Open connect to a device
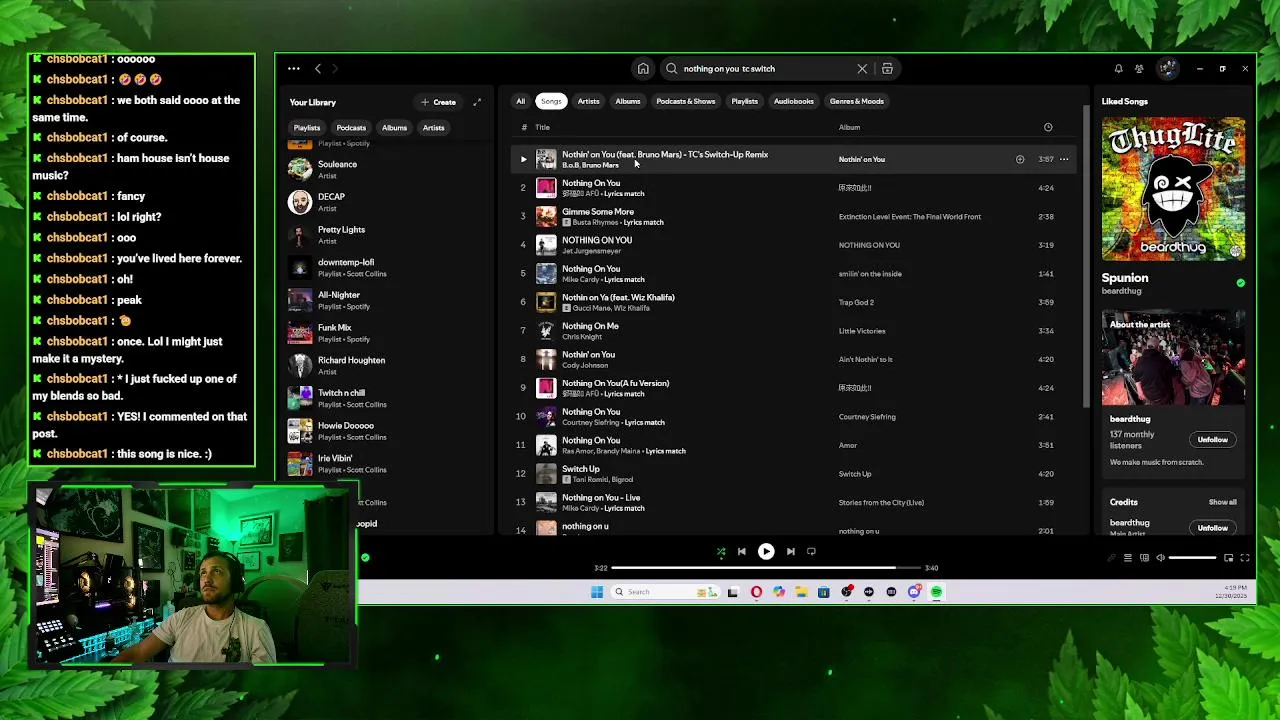 pyautogui.click(x=1144, y=558)
